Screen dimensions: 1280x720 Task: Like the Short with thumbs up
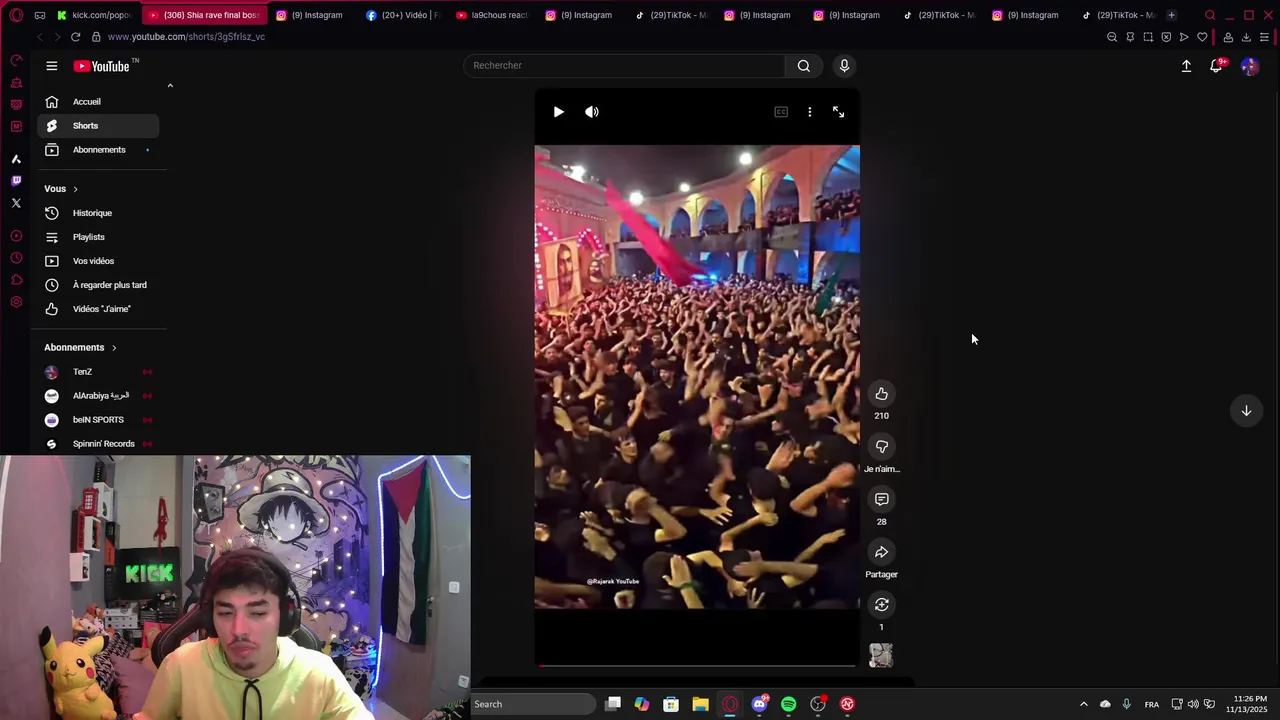click(881, 394)
